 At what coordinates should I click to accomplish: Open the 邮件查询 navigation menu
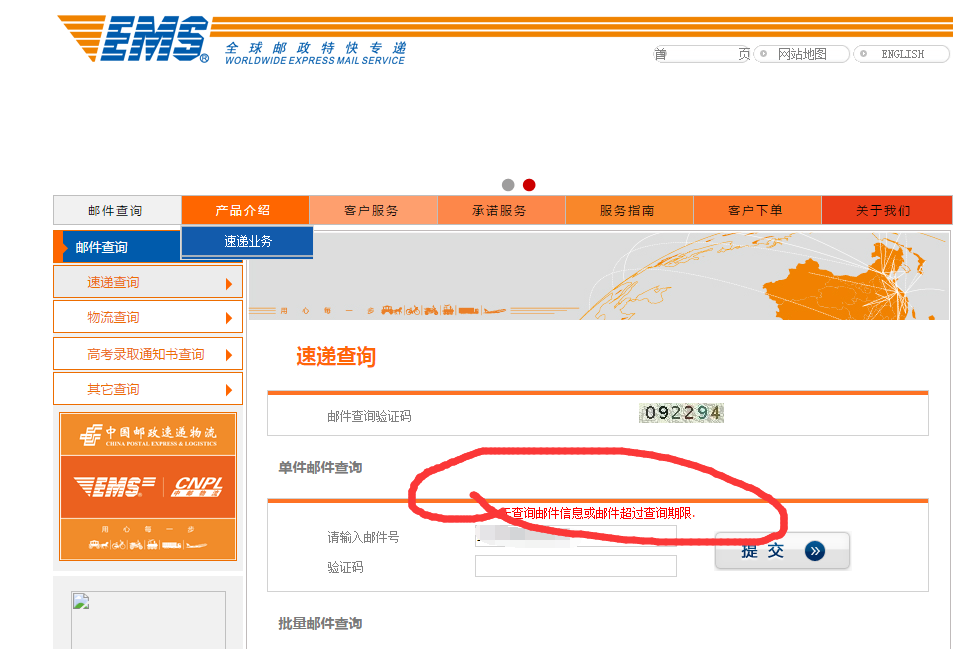coord(116,210)
